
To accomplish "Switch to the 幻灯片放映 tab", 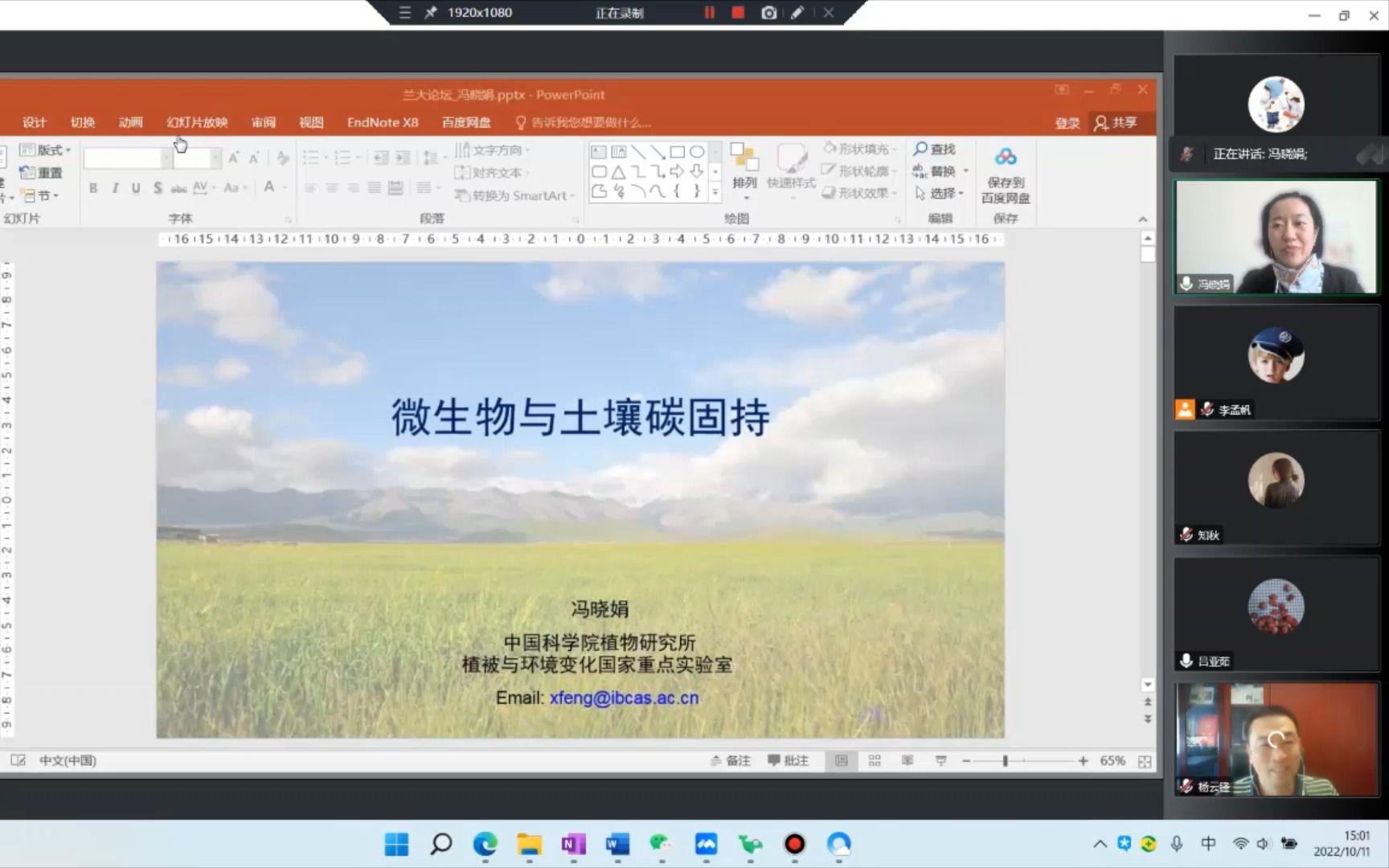I will pos(197,122).
